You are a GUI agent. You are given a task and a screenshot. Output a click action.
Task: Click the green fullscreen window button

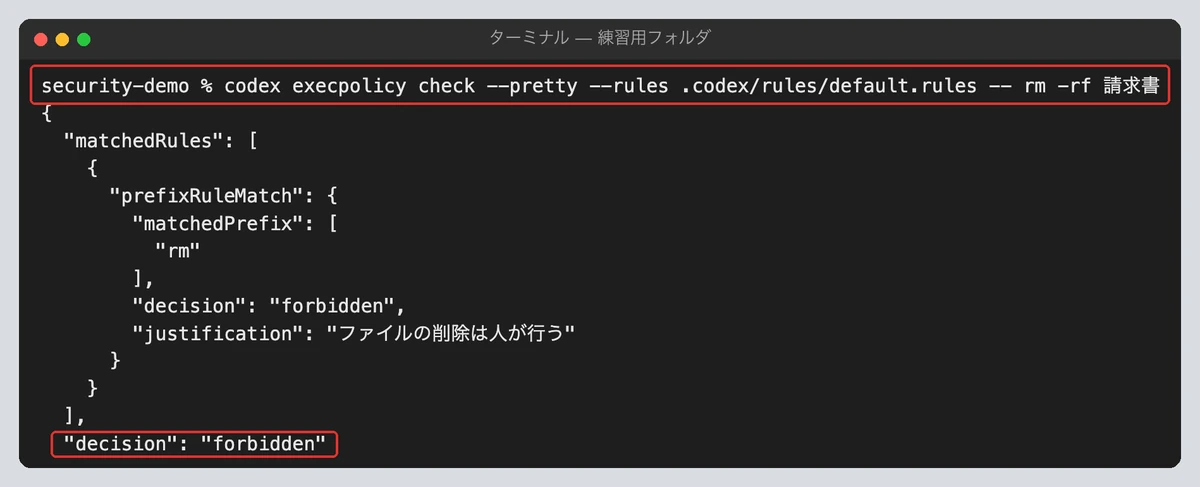pos(84,39)
